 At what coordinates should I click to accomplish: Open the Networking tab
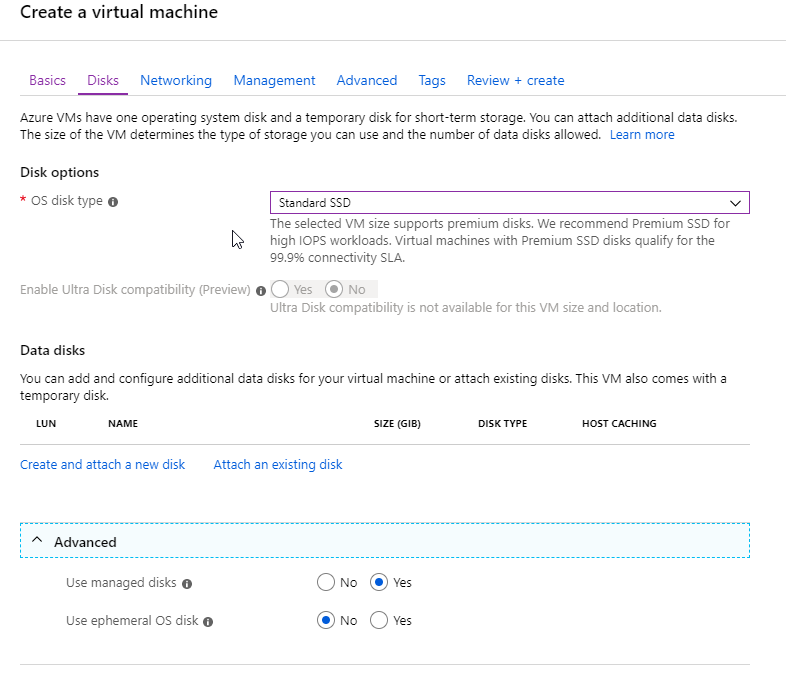tap(176, 80)
